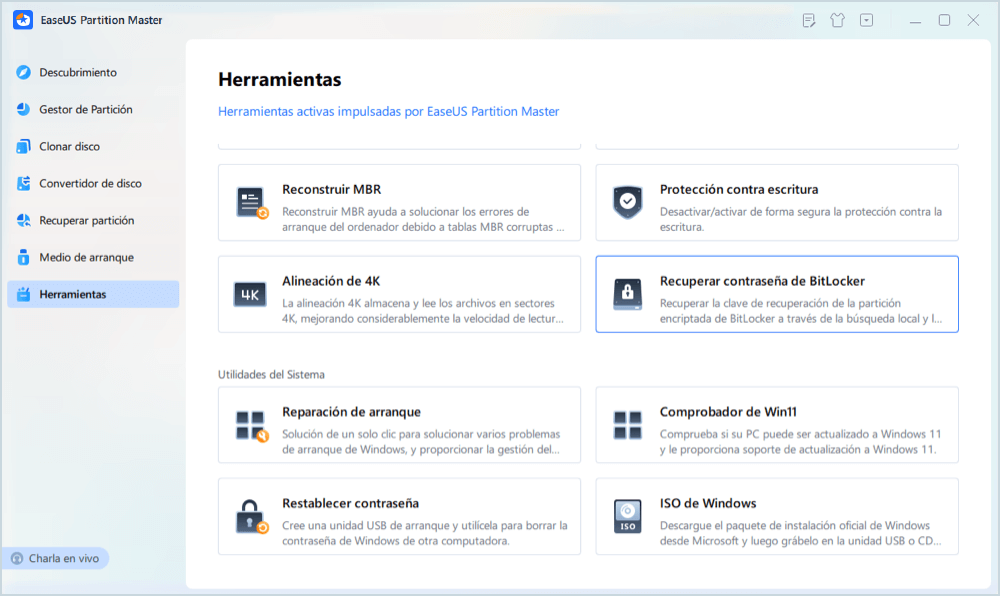1000x596 pixels.
Task: Click the ISO de Windows disc icon
Action: (x=628, y=516)
